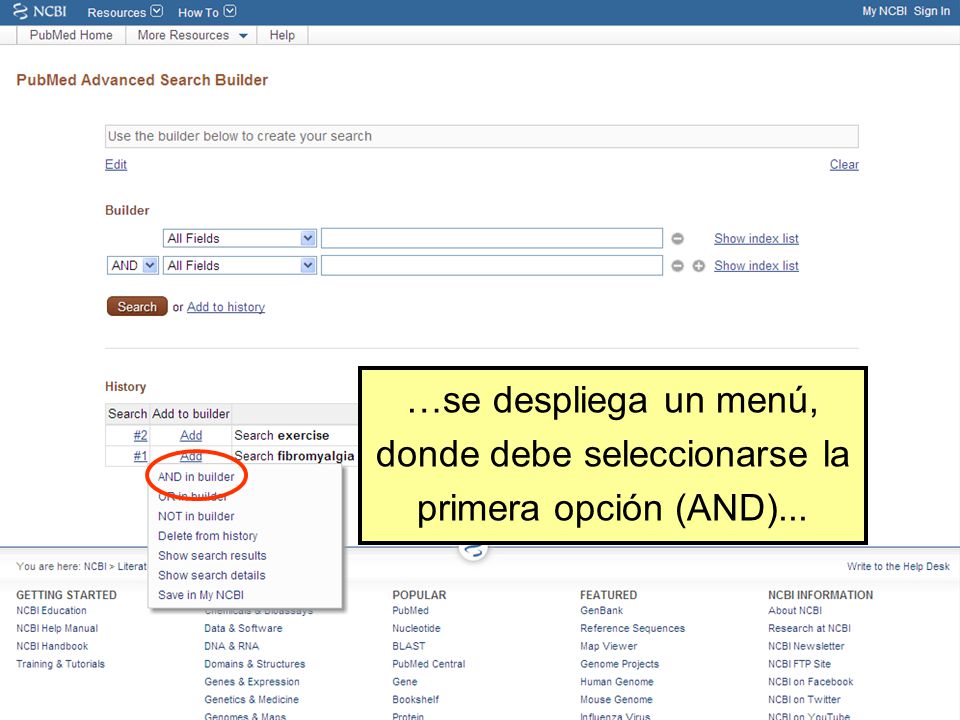Go to PubMed Home
The image size is (960, 720).
(x=71, y=36)
